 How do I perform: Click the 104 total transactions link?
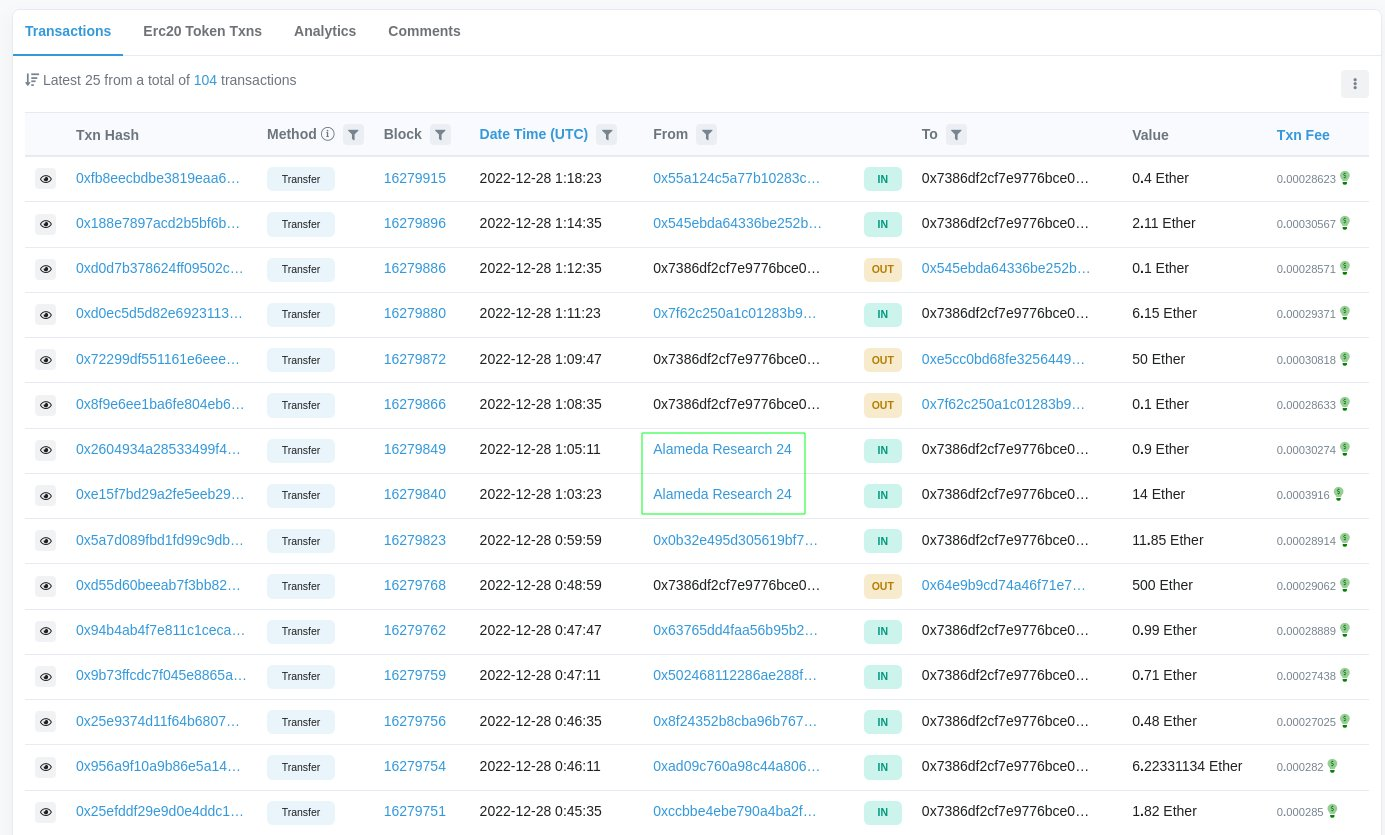[205, 80]
